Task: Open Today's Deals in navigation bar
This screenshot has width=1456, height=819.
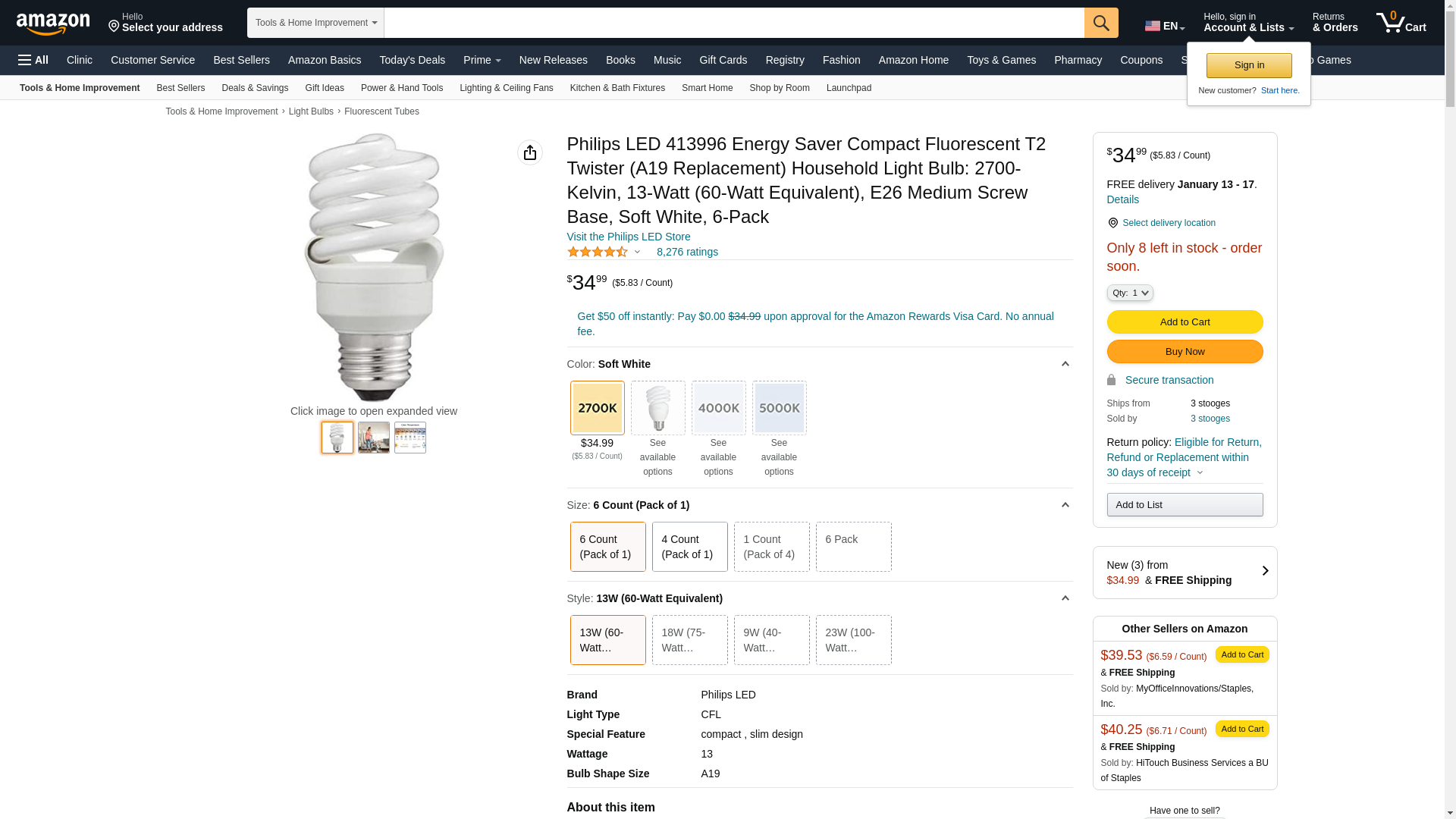Action: pos(412,60)
